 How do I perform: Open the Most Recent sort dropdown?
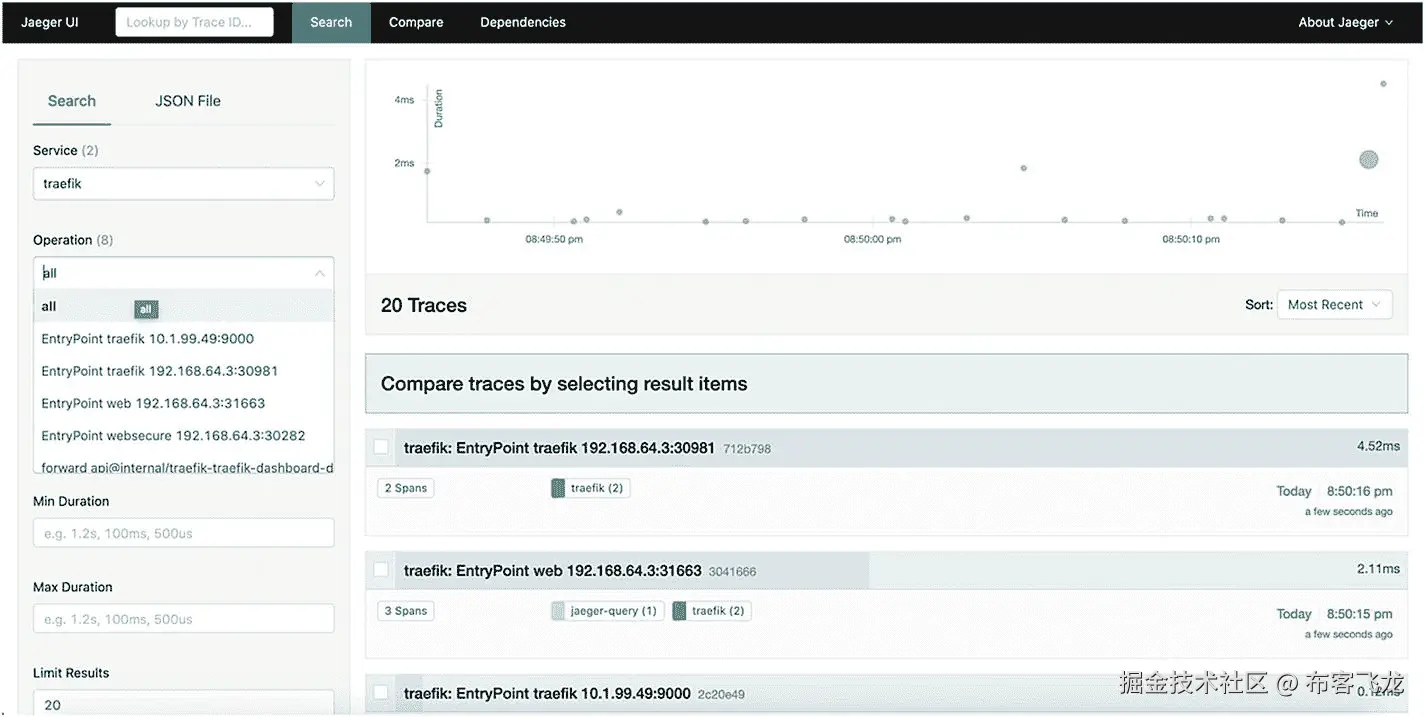point(1334,305)
